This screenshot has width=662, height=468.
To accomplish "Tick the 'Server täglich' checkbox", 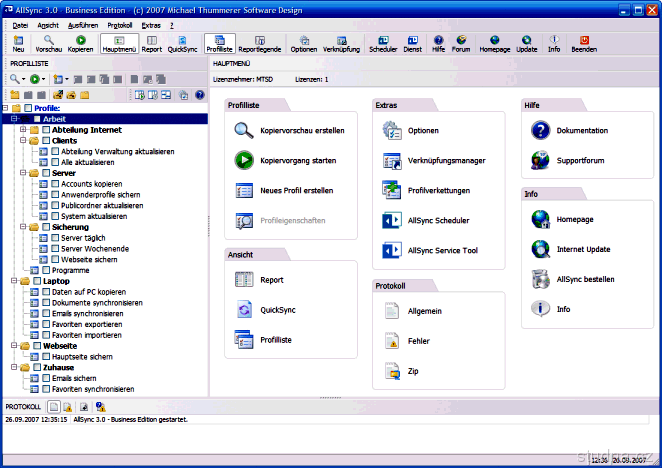I will click(x=56, y=238).
